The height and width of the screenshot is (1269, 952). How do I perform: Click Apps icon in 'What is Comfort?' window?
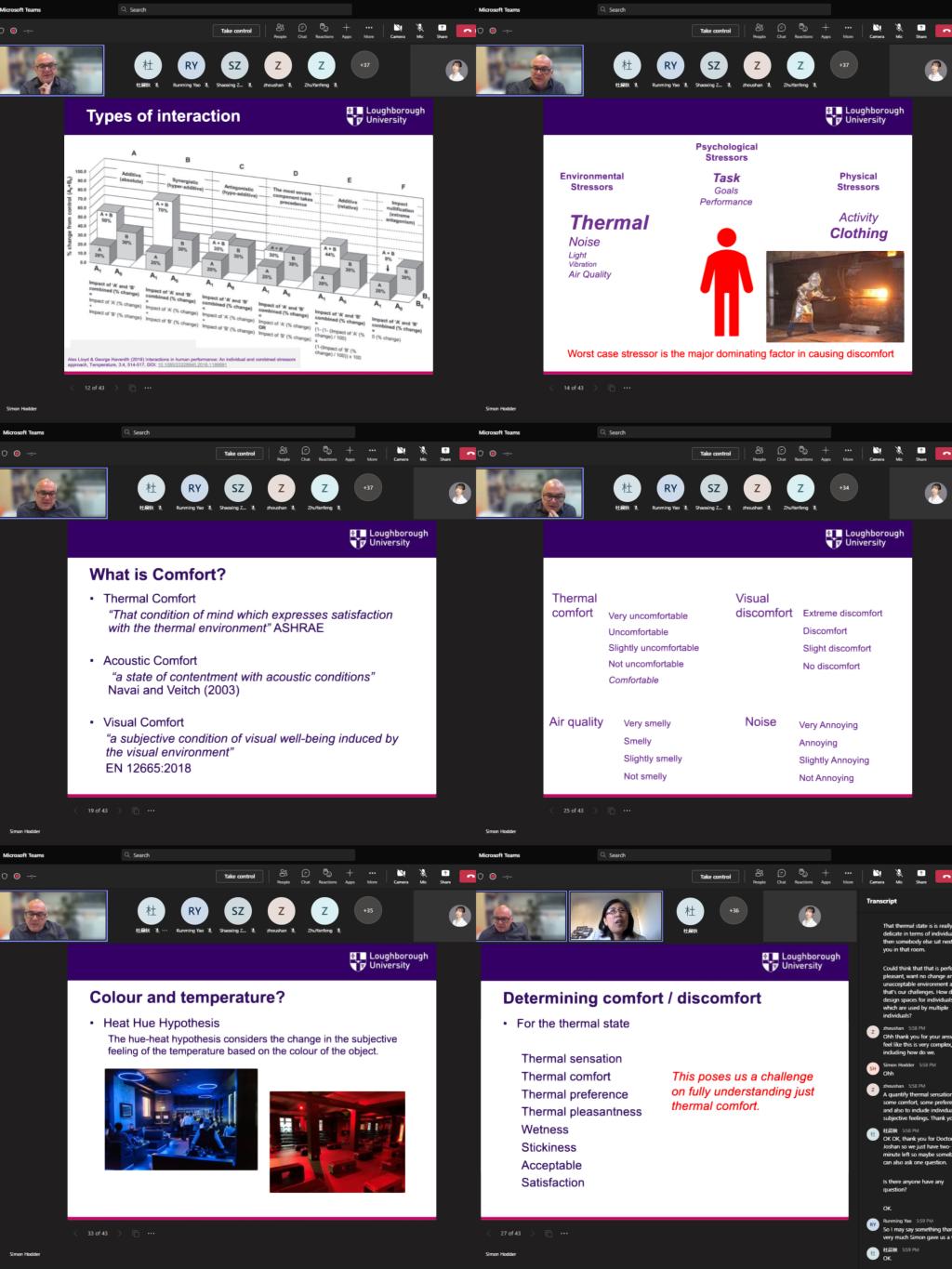(350, 453)
